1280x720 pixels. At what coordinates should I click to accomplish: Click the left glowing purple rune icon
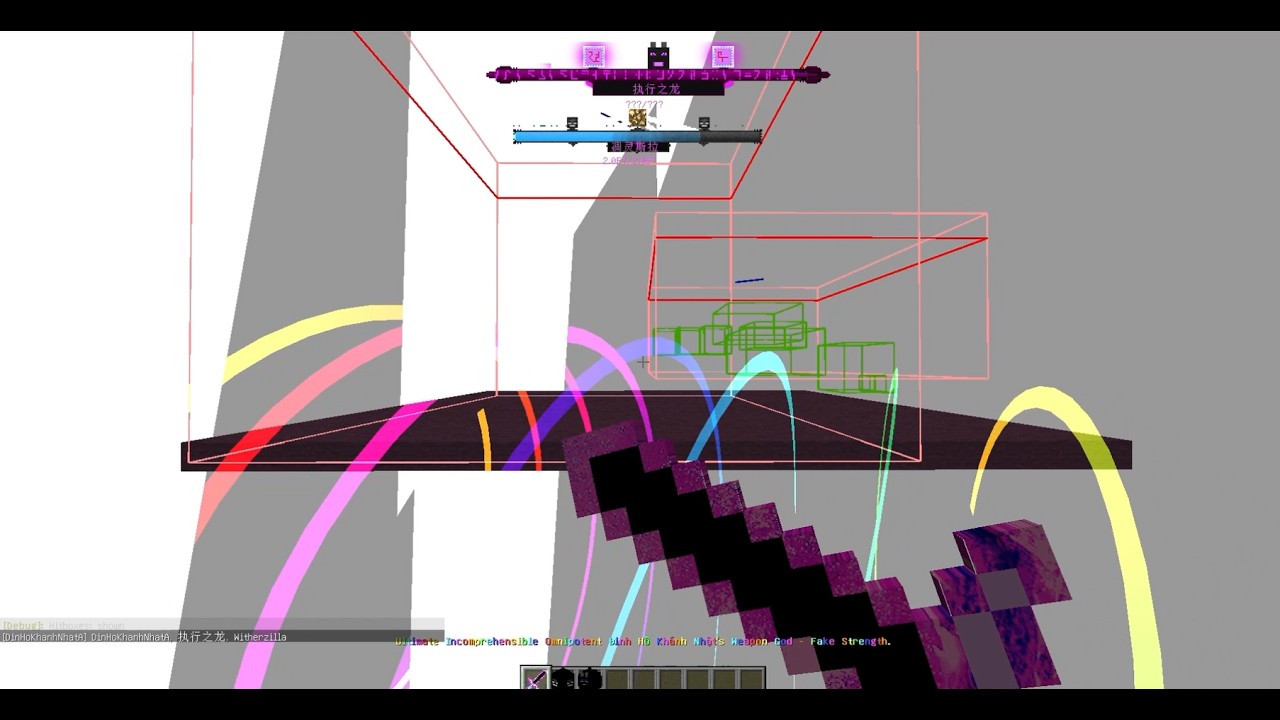pos(594,55)
